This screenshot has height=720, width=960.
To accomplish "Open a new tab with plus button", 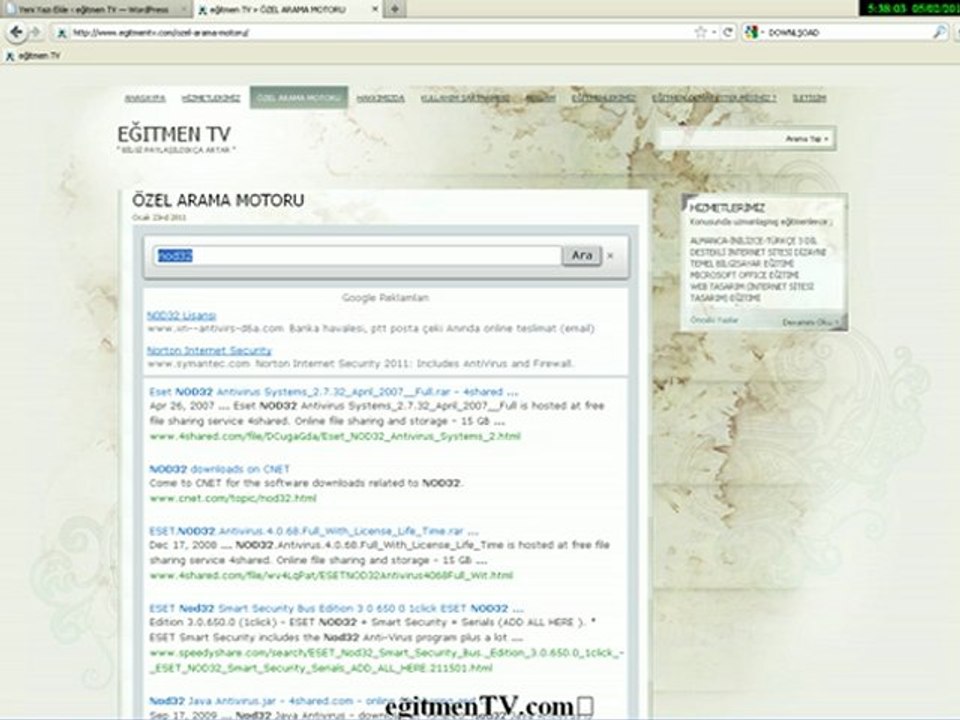I will (395, 9).
